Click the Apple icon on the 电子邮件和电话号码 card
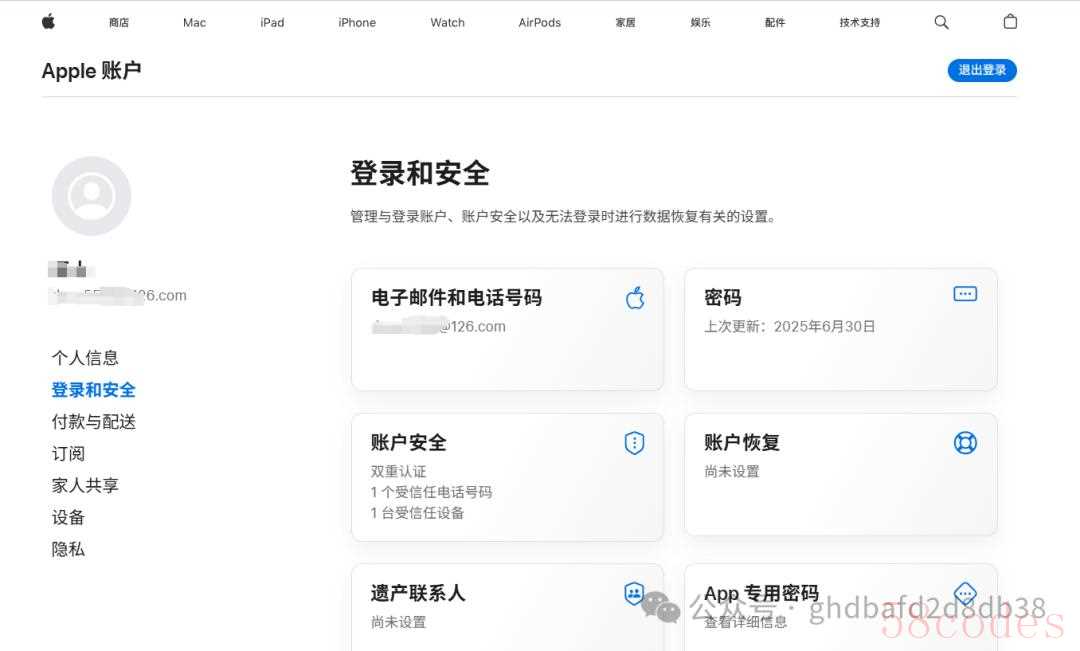1080x651 pixels. (635, 298)
